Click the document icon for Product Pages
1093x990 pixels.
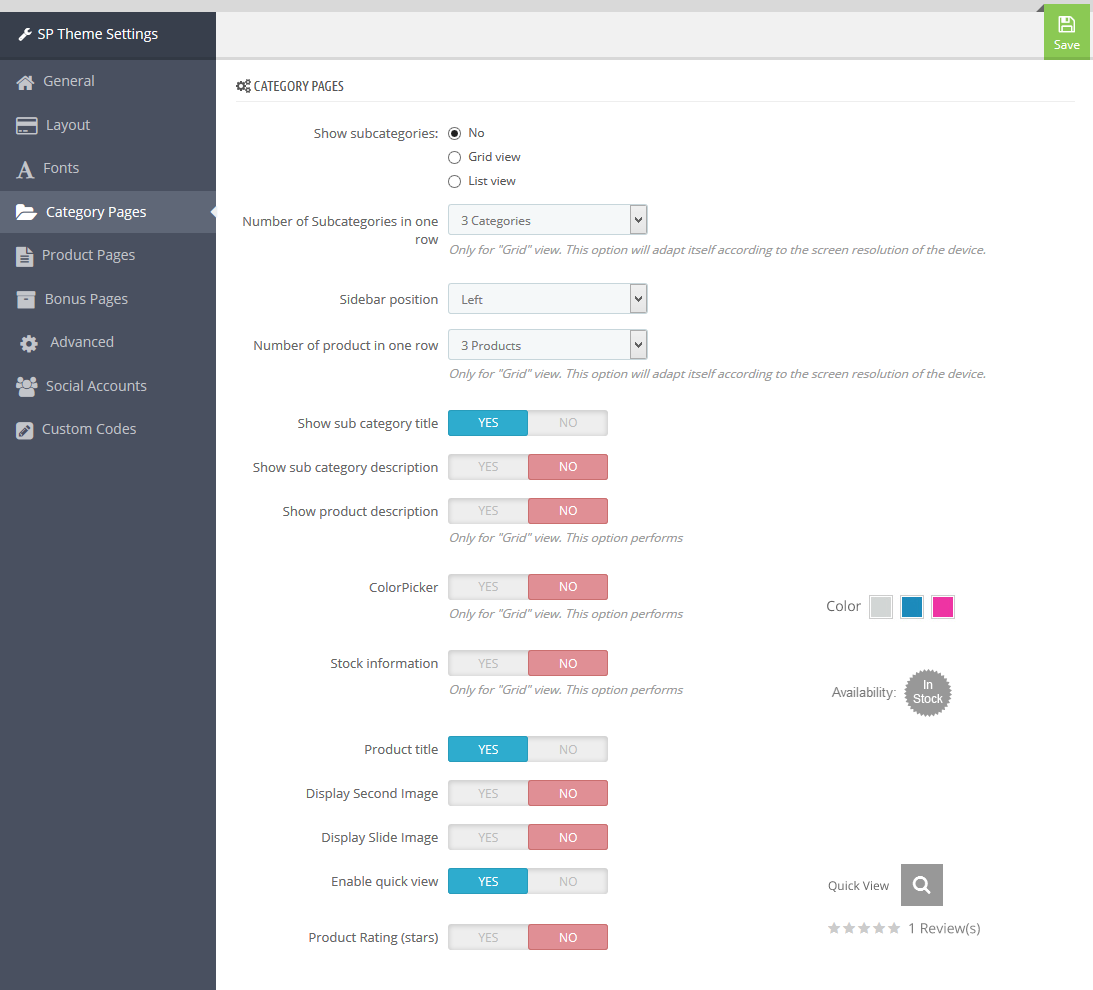tap(24, 257)
